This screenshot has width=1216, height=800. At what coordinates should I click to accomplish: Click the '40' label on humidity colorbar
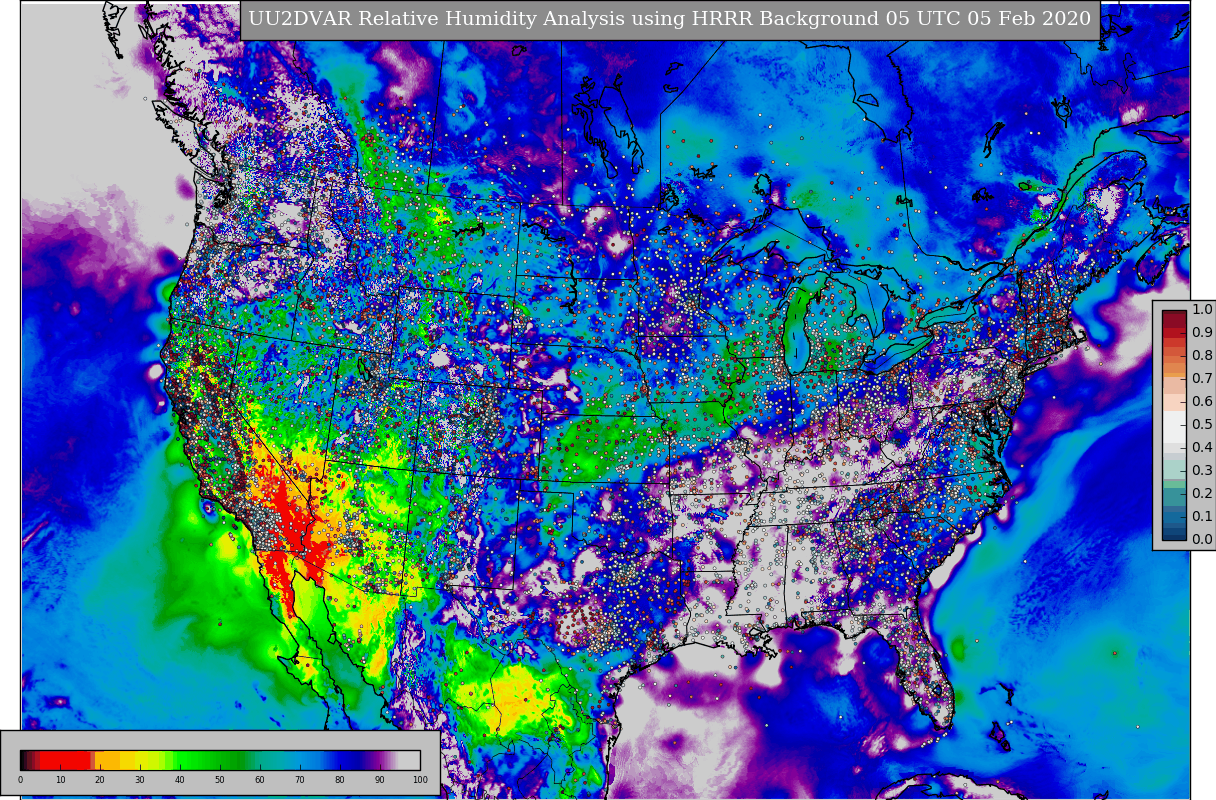[x=180, y=780]
